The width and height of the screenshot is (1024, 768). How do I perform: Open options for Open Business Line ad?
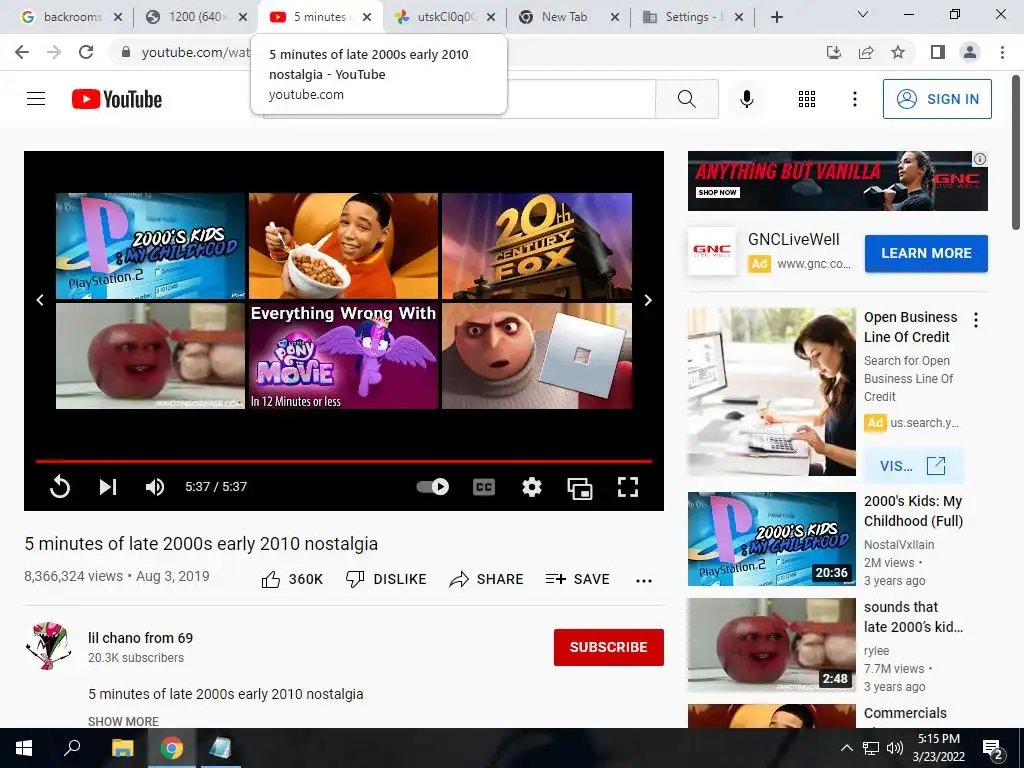tap(976, 320)
